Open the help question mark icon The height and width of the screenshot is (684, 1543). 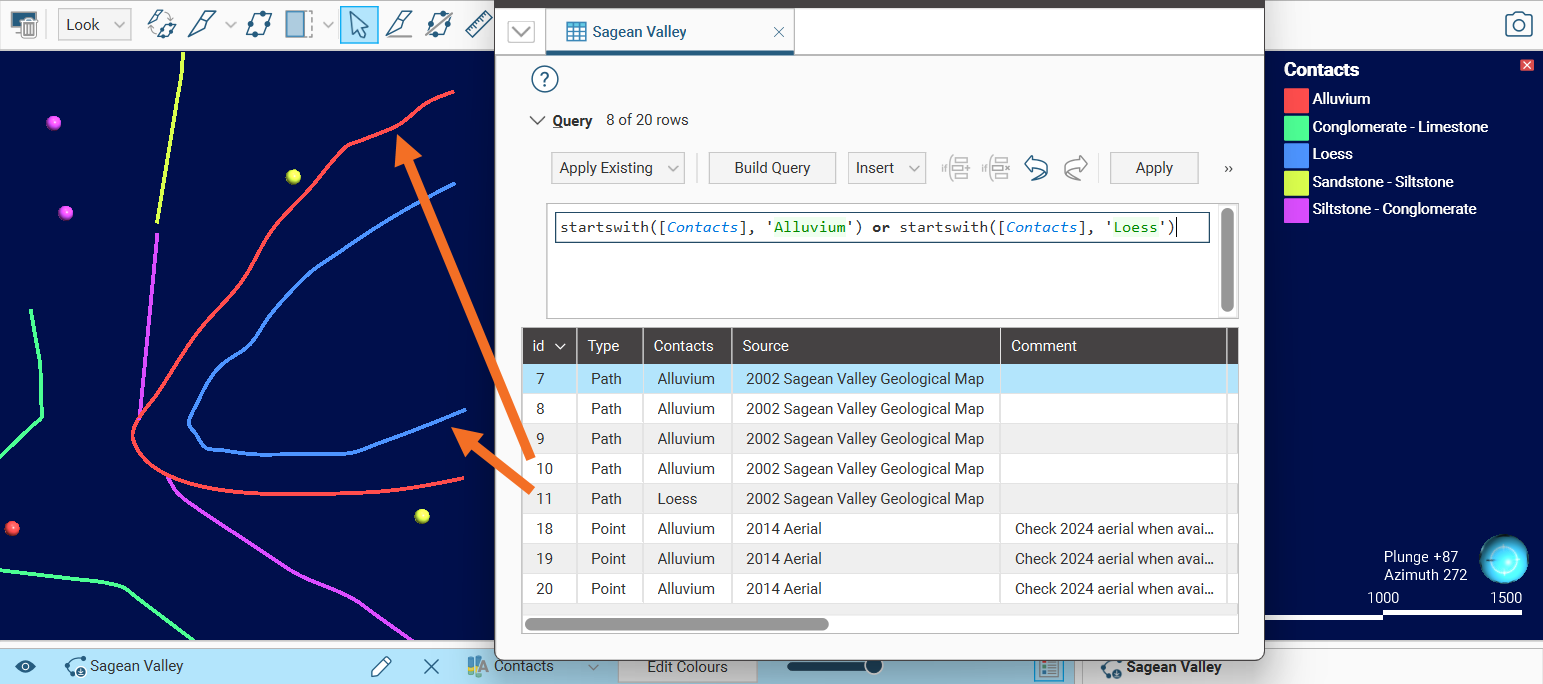(545, 80)
